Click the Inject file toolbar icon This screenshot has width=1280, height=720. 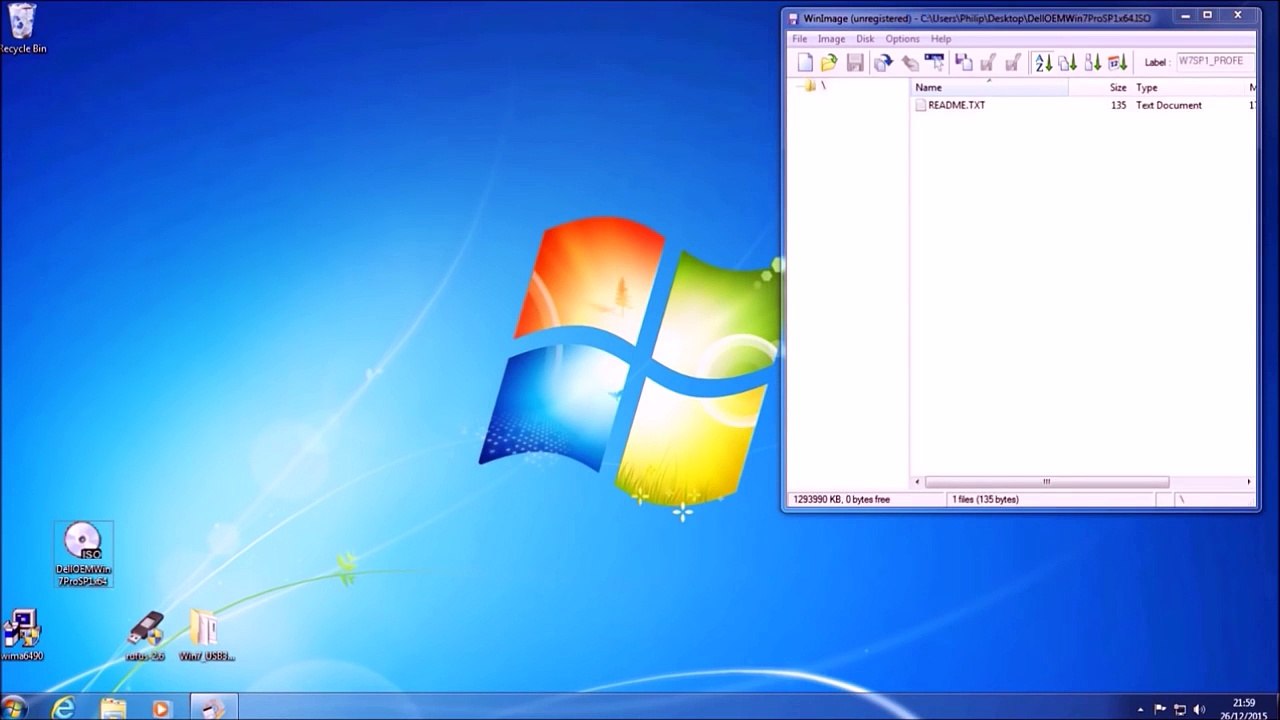pos(963,63)
